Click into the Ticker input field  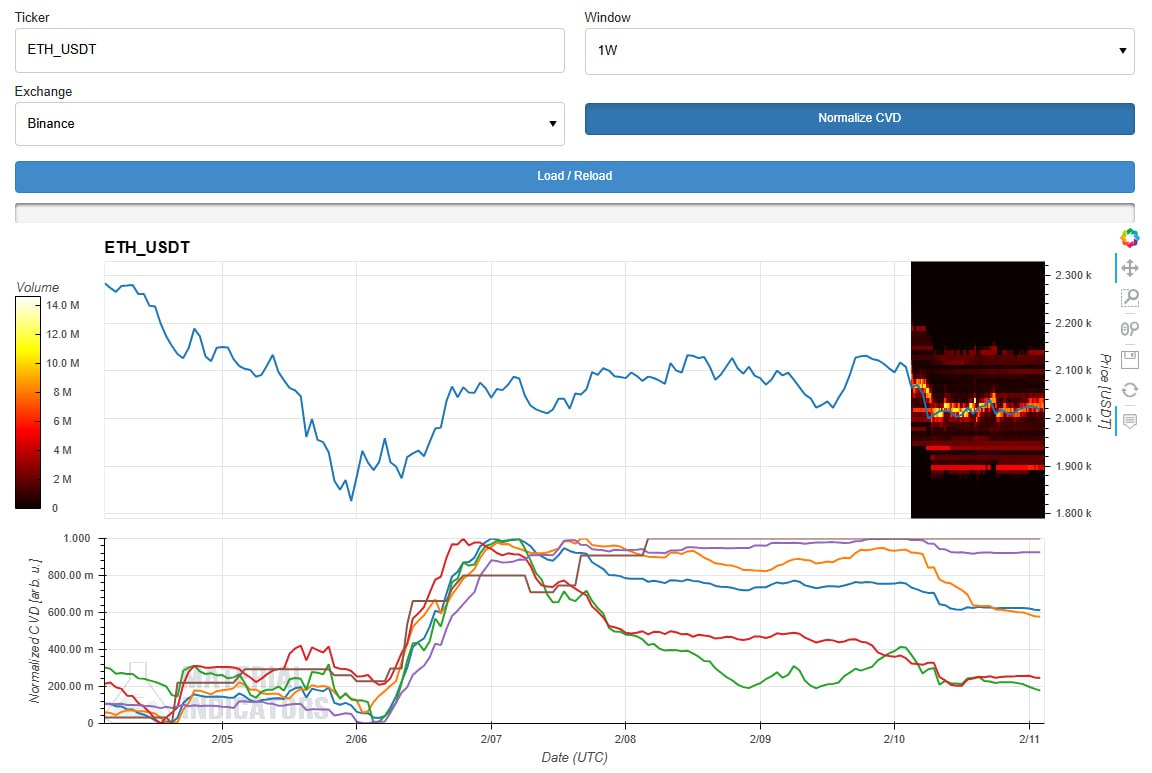(x=289, y=50)
